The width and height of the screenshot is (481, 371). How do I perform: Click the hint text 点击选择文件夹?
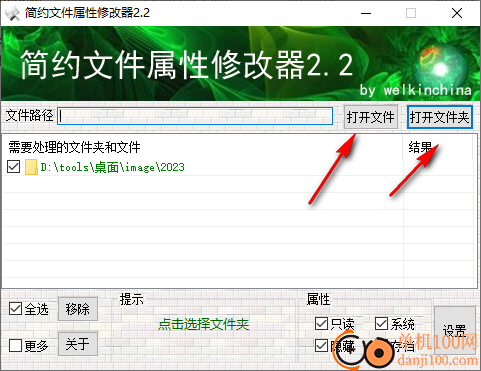(204, 324)
